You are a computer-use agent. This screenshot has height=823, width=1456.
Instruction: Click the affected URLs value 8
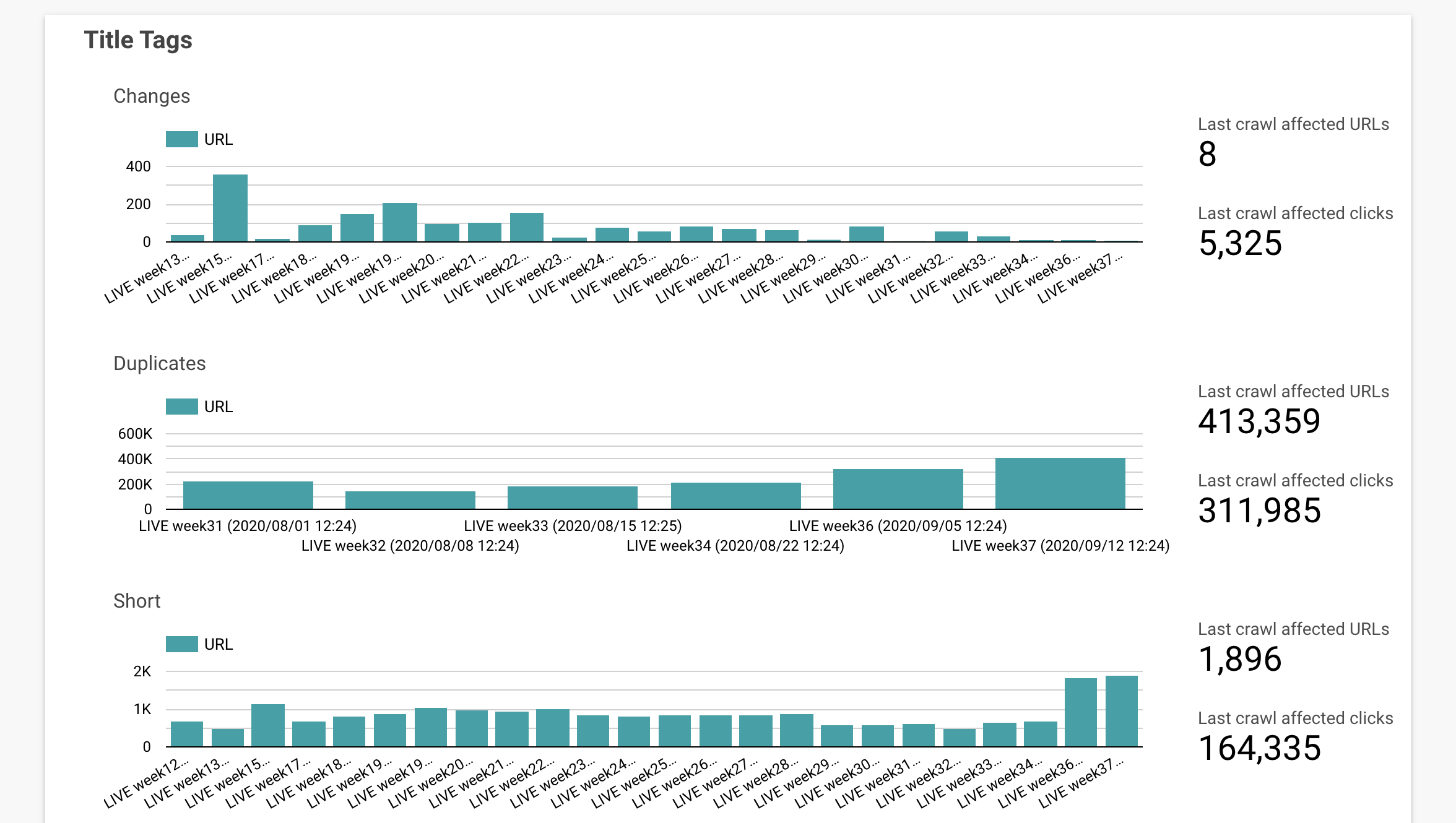[x=1207, y=154]
